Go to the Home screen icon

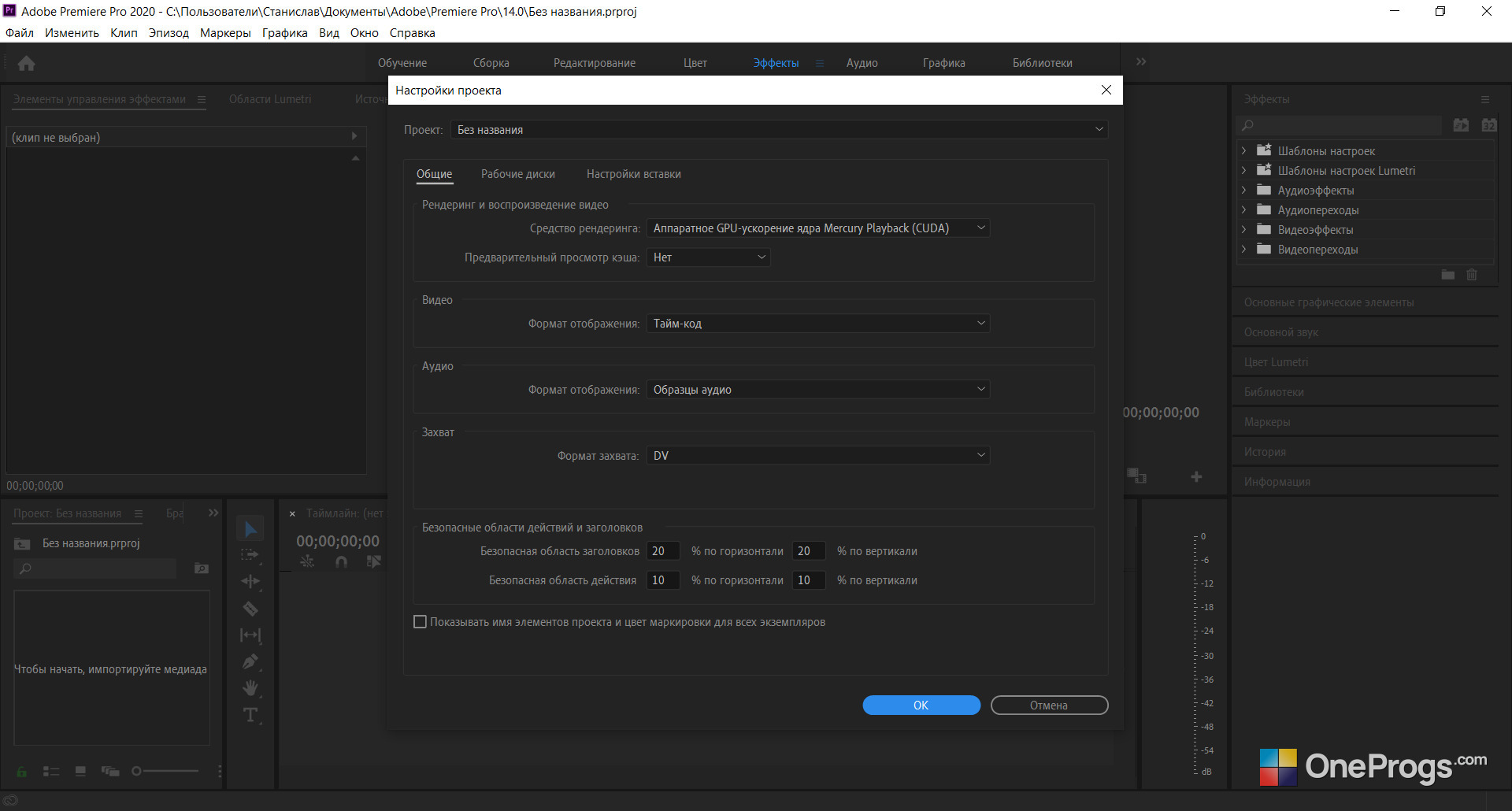tap(26, 63)
